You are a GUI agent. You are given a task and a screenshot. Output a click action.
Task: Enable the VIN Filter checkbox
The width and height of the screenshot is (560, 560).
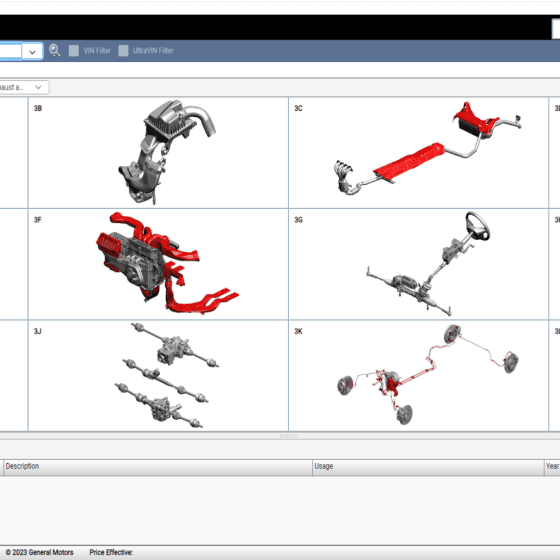[74, 51]
